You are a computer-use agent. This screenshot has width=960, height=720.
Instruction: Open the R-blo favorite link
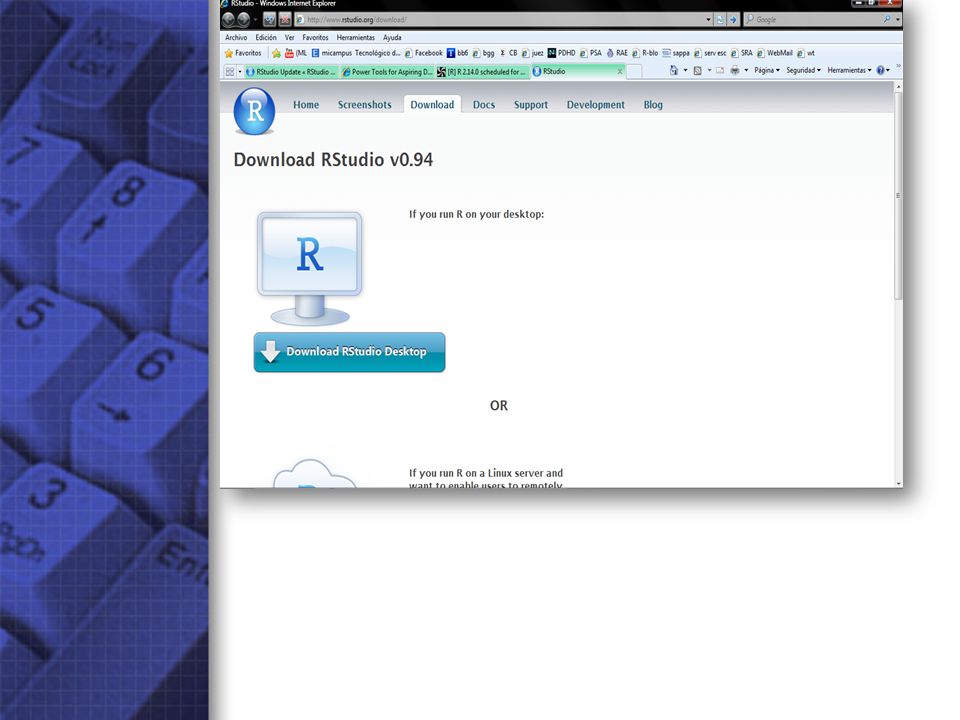pyautogui.click(x=645, y=53)
